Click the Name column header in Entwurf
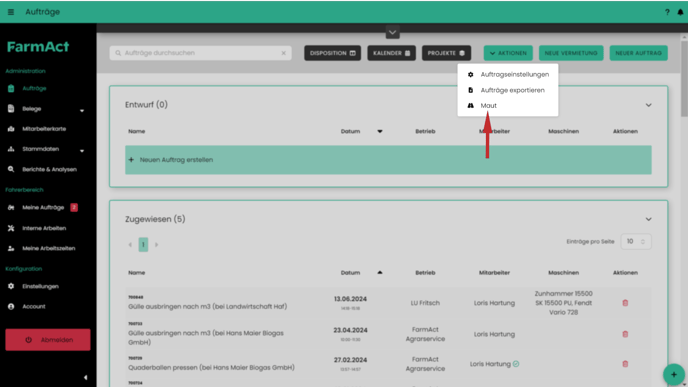This screenshot has width=688, height=387. (x=136, y=131)
